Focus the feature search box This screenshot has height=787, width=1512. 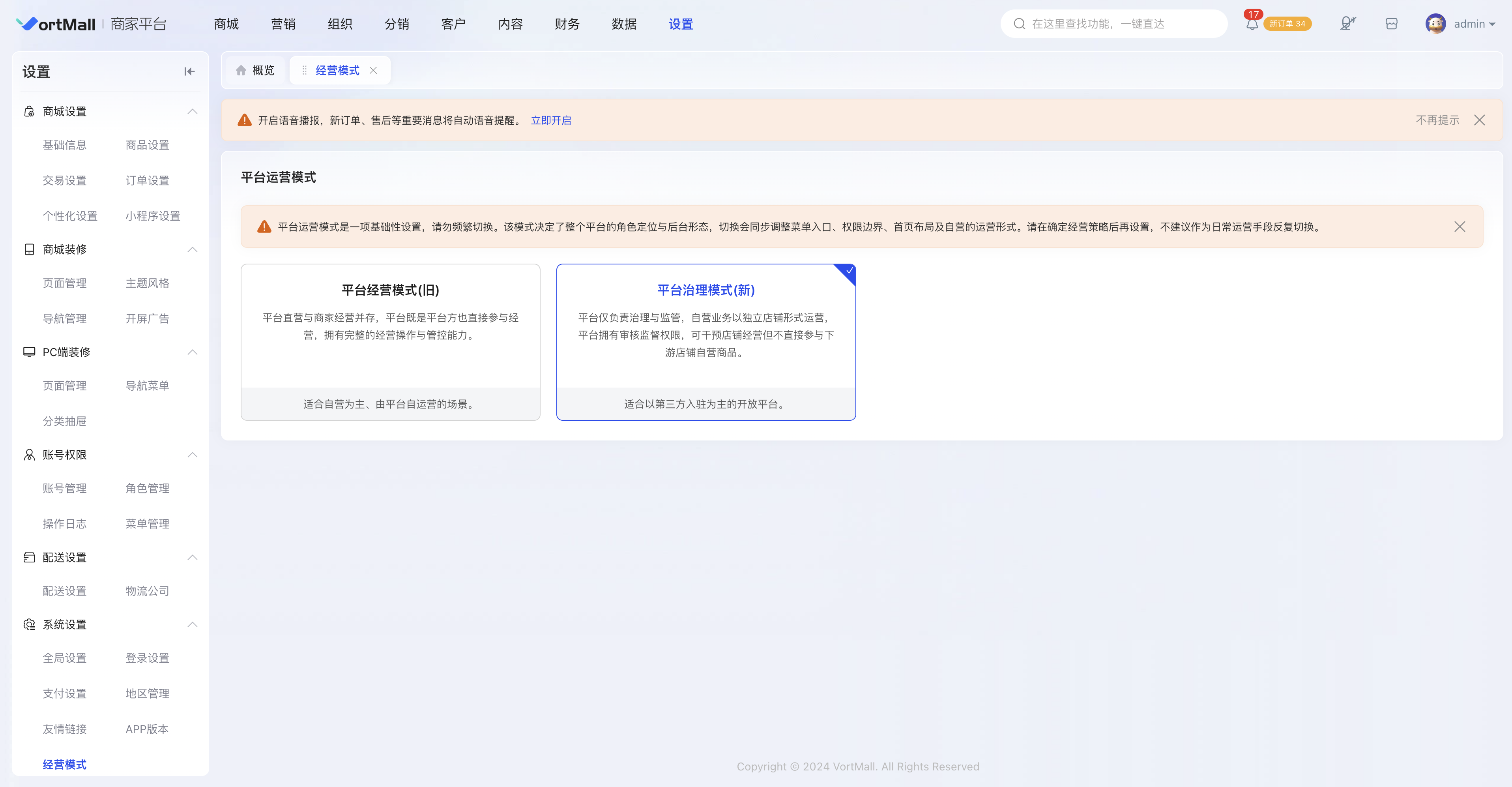(1113, 24)
